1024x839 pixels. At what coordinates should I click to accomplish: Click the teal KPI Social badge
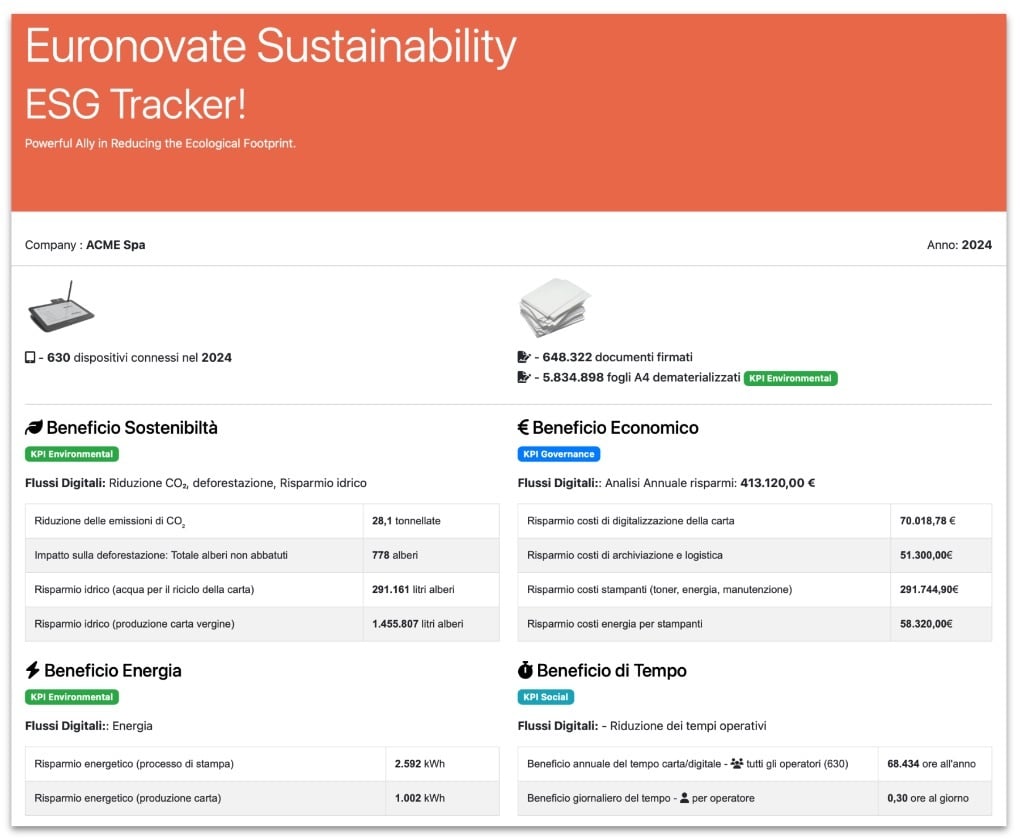tap(546, 697)
